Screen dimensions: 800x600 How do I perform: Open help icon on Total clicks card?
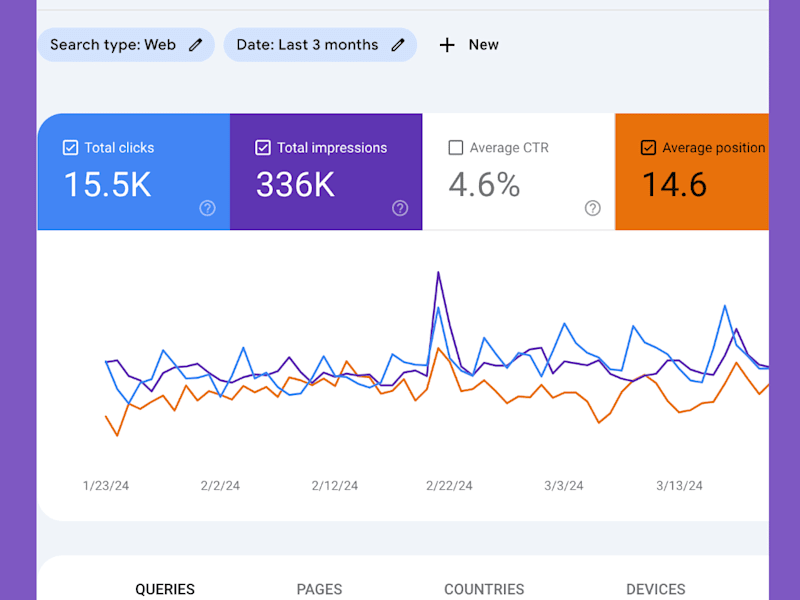point(207,208)
